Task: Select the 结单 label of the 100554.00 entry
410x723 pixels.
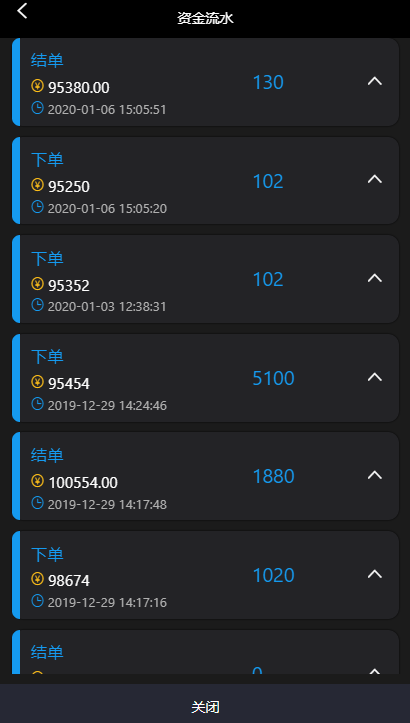Action: tap(47, 455)
